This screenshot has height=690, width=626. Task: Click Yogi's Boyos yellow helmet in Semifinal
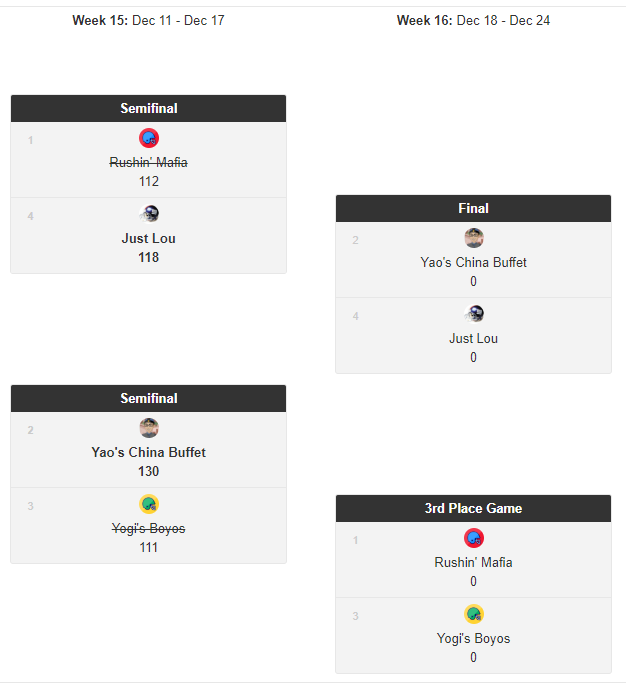(x=149, y=504)
